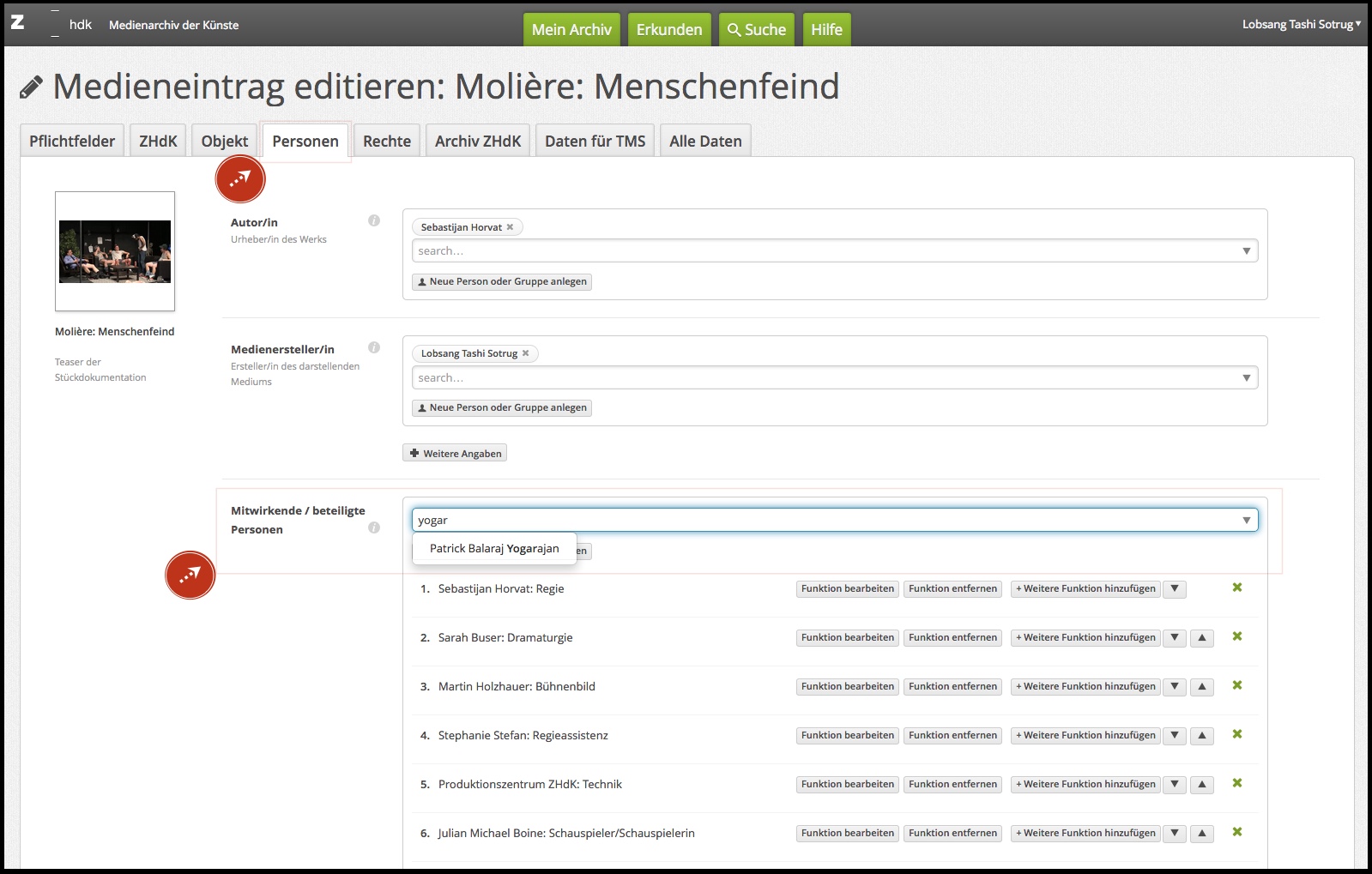Move Martin Holzhauer: Bühnenbild down

click(1175, 687)
